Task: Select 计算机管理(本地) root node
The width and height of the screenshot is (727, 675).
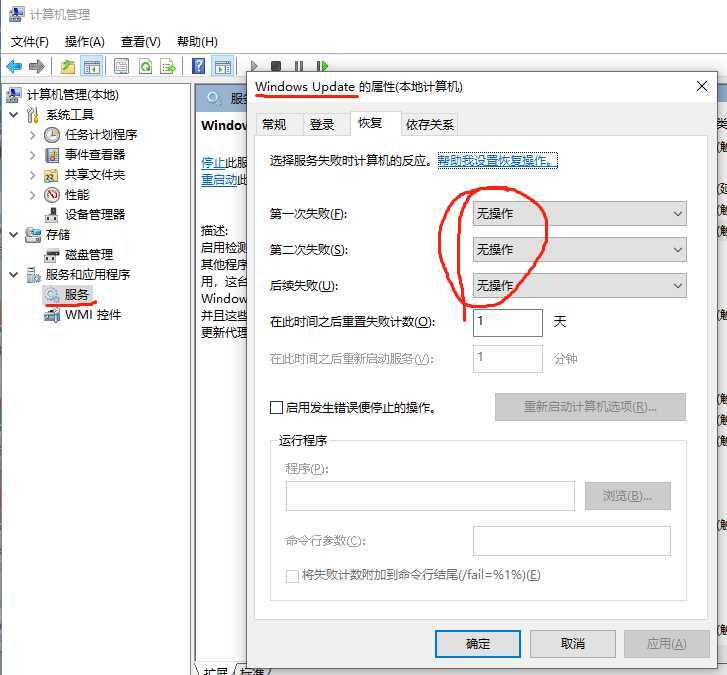Action: [x=73, y=95]
